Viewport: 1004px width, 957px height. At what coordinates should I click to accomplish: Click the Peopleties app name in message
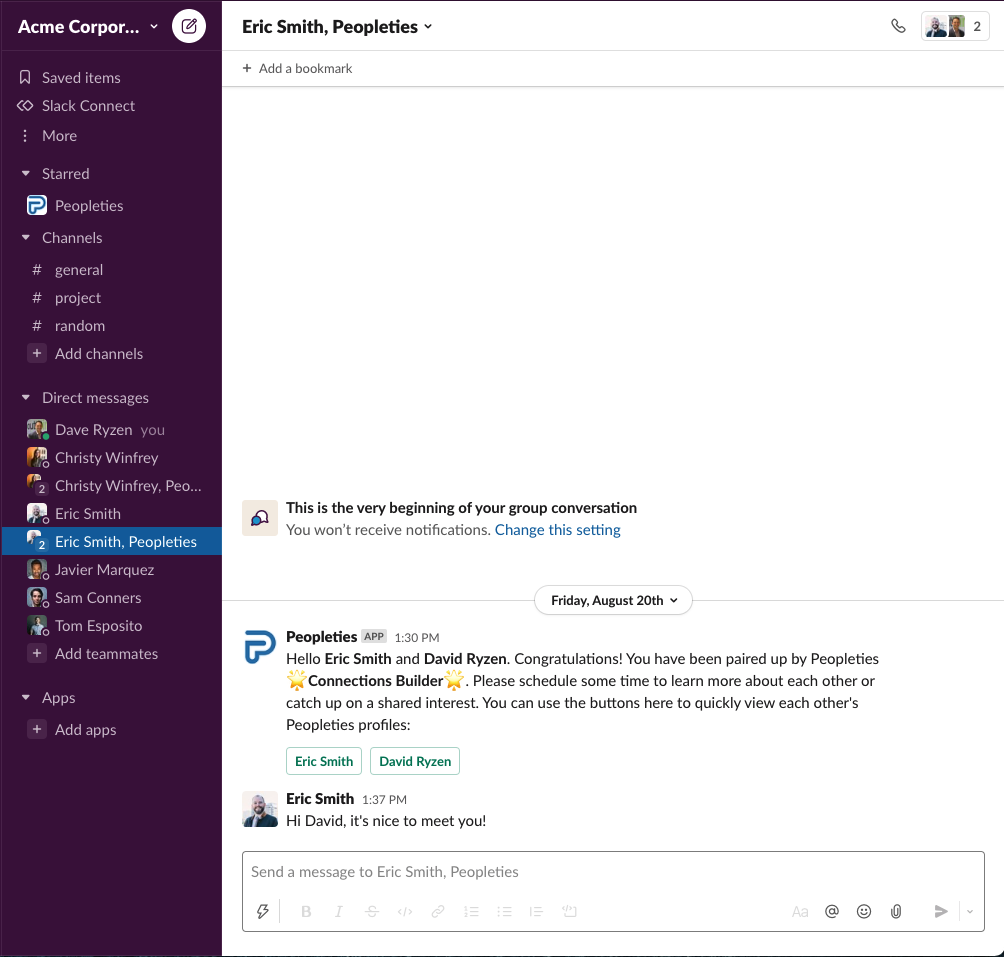(x=321, y=637)
